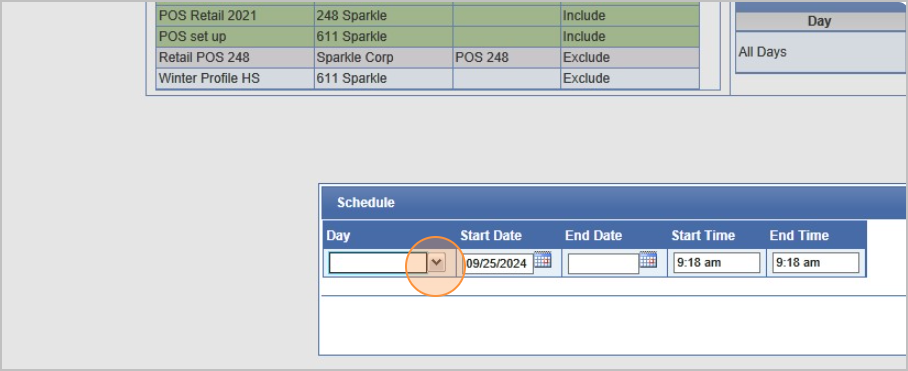
Task: Click the Include cell for 248 Sparkle
Action: pos(630,16)
